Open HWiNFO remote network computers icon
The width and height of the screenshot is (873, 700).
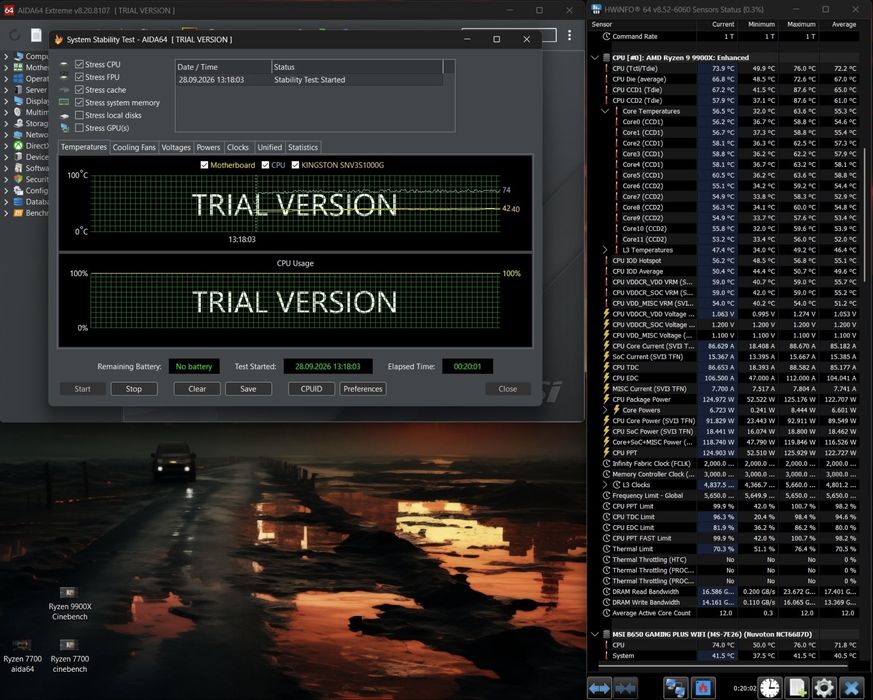675,688
